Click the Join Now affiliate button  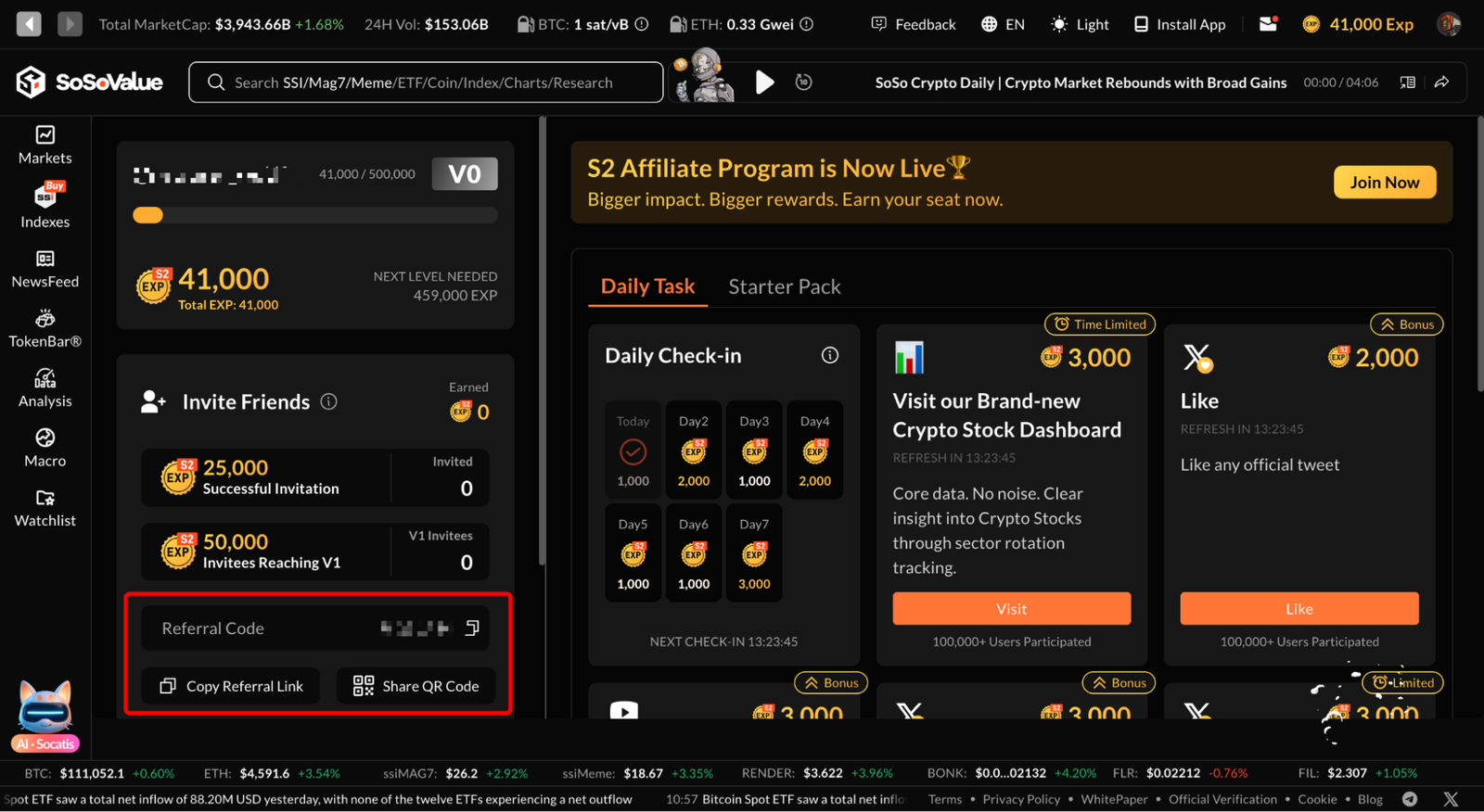coord(1385,183)
